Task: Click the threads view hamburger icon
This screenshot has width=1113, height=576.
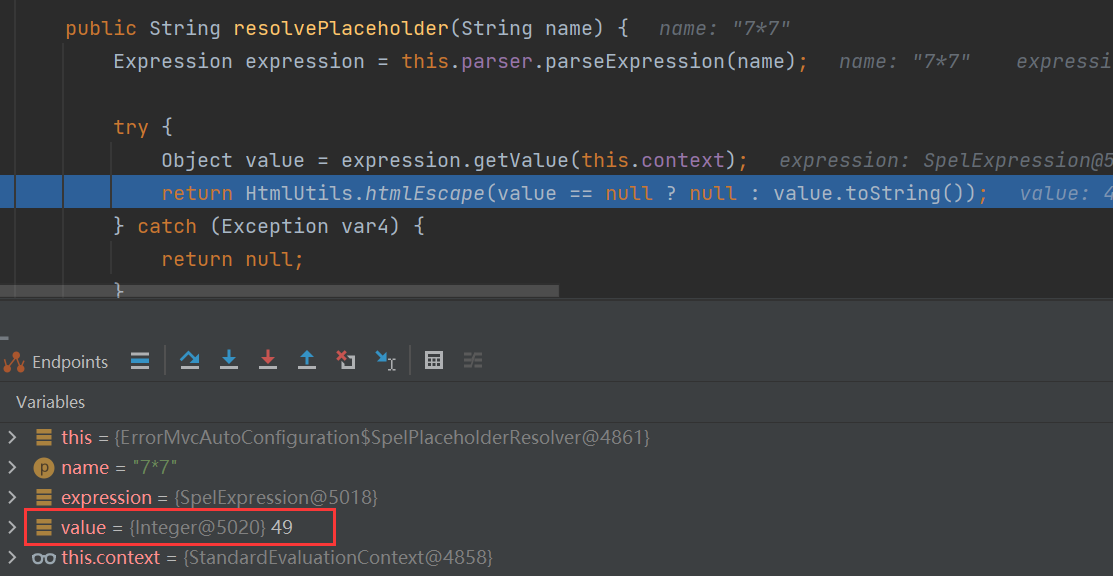Action: coord(140,360)
